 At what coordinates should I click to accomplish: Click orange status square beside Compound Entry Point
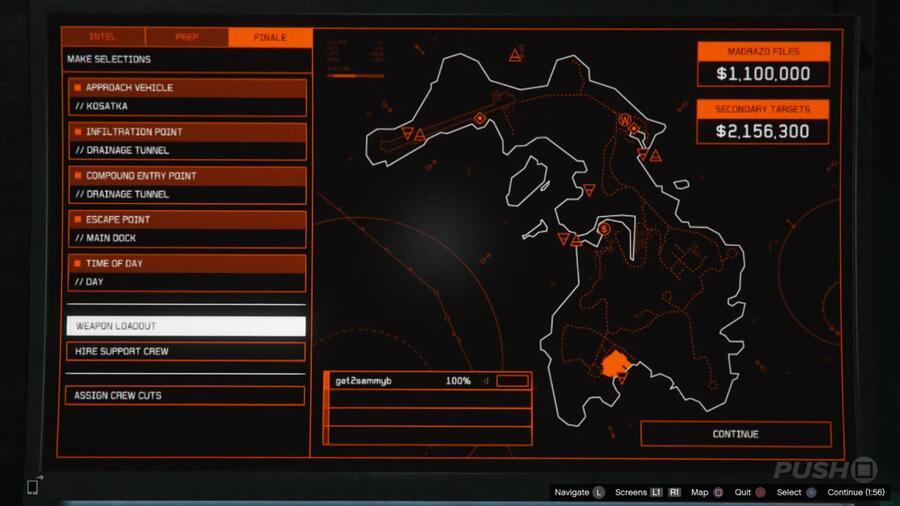click(x=77, y=175)
